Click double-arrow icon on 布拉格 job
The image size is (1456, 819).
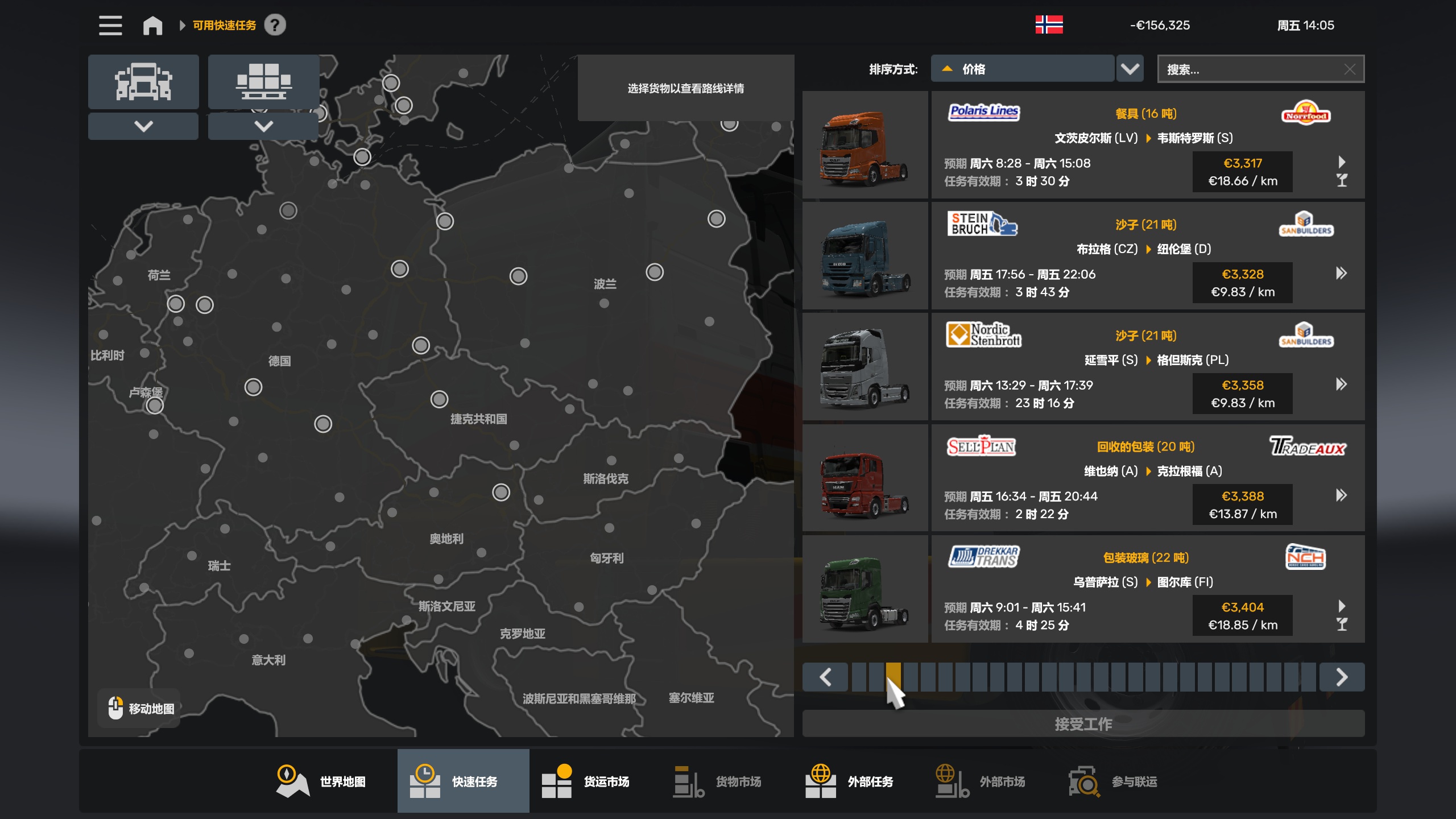(x=1342, y=273)
